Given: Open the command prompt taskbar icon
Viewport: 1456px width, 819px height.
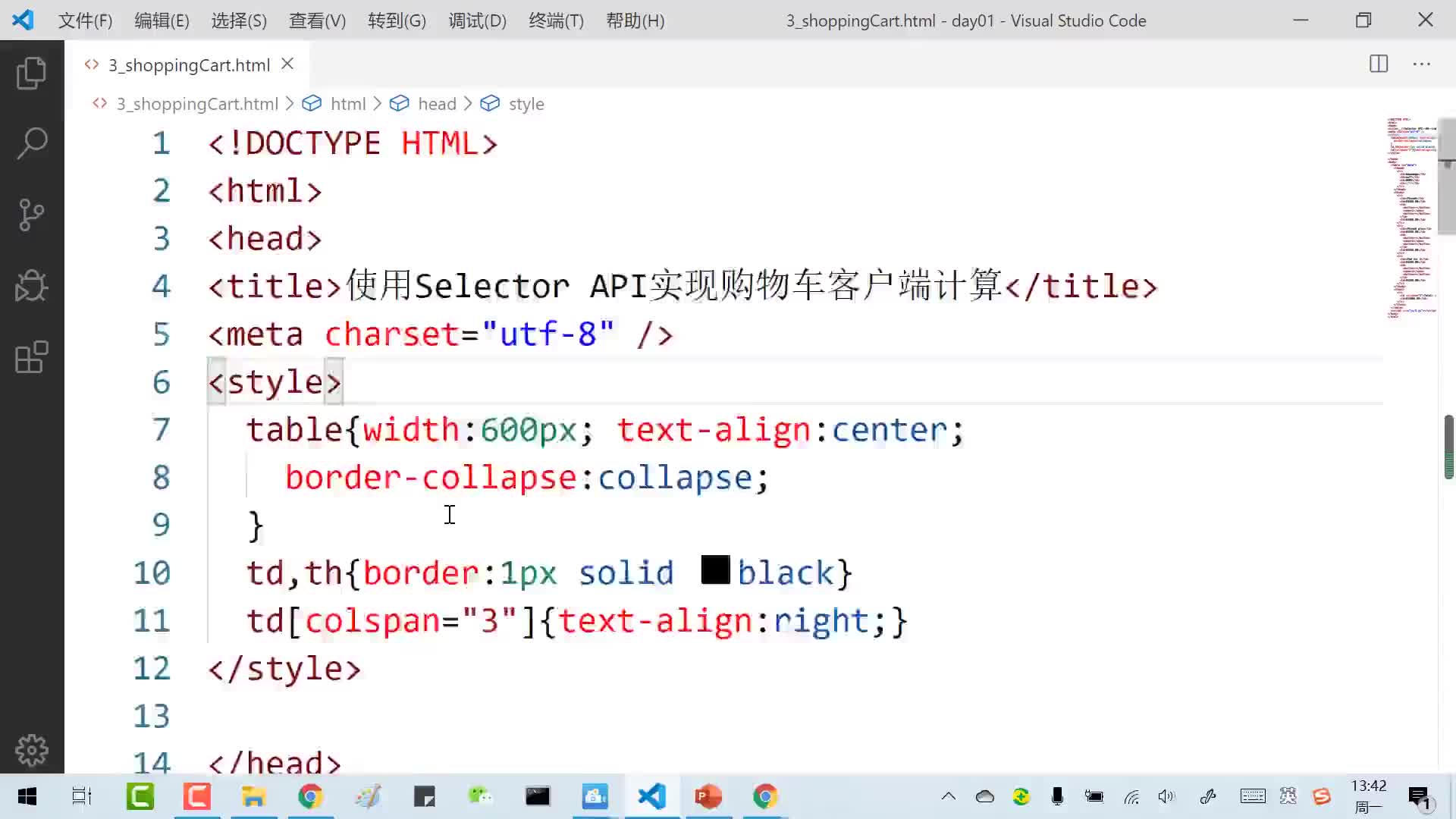Looking at the screenshot, I should 538,796.
